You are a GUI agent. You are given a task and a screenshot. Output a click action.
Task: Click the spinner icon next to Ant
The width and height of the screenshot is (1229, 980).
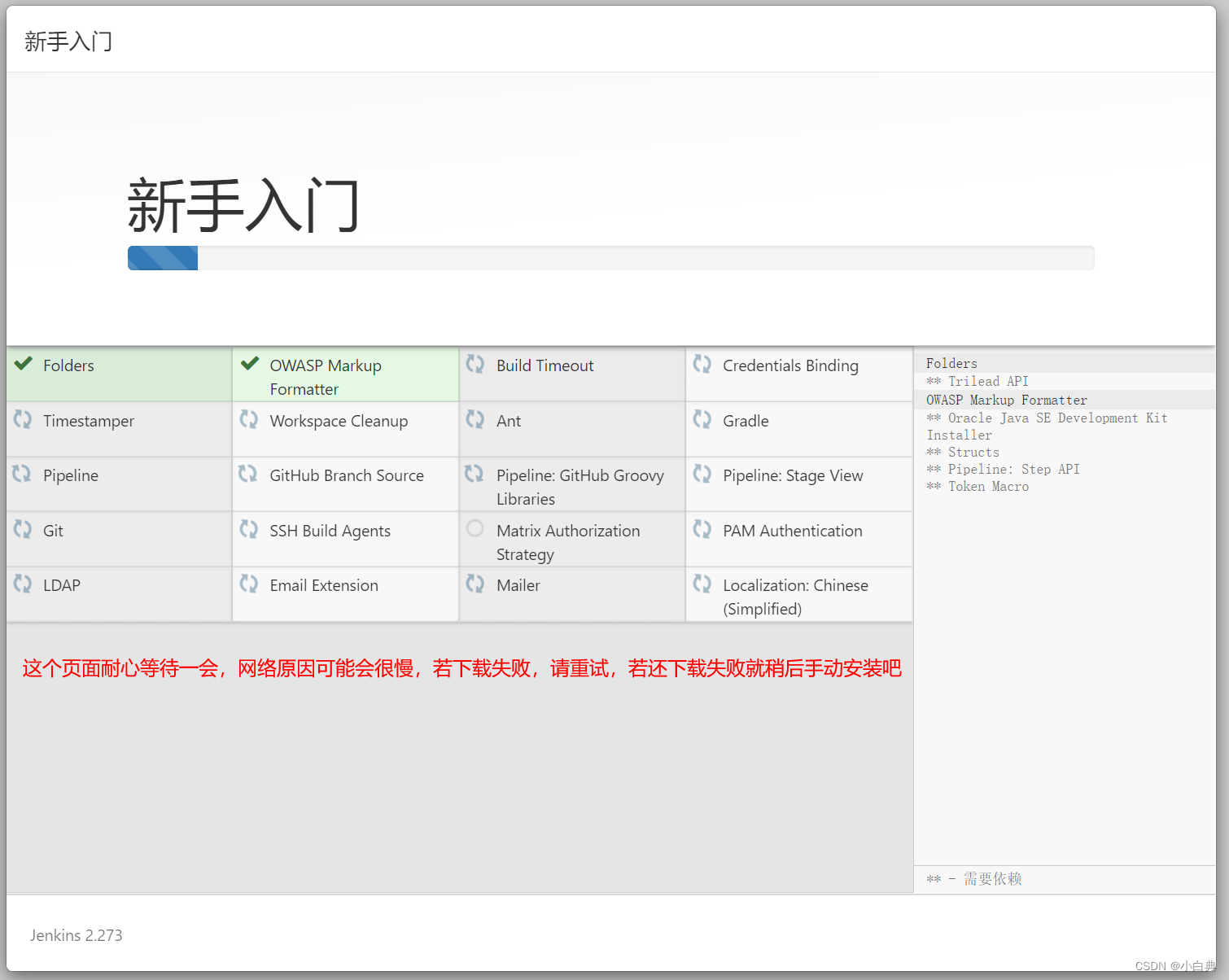pos(475,419)
